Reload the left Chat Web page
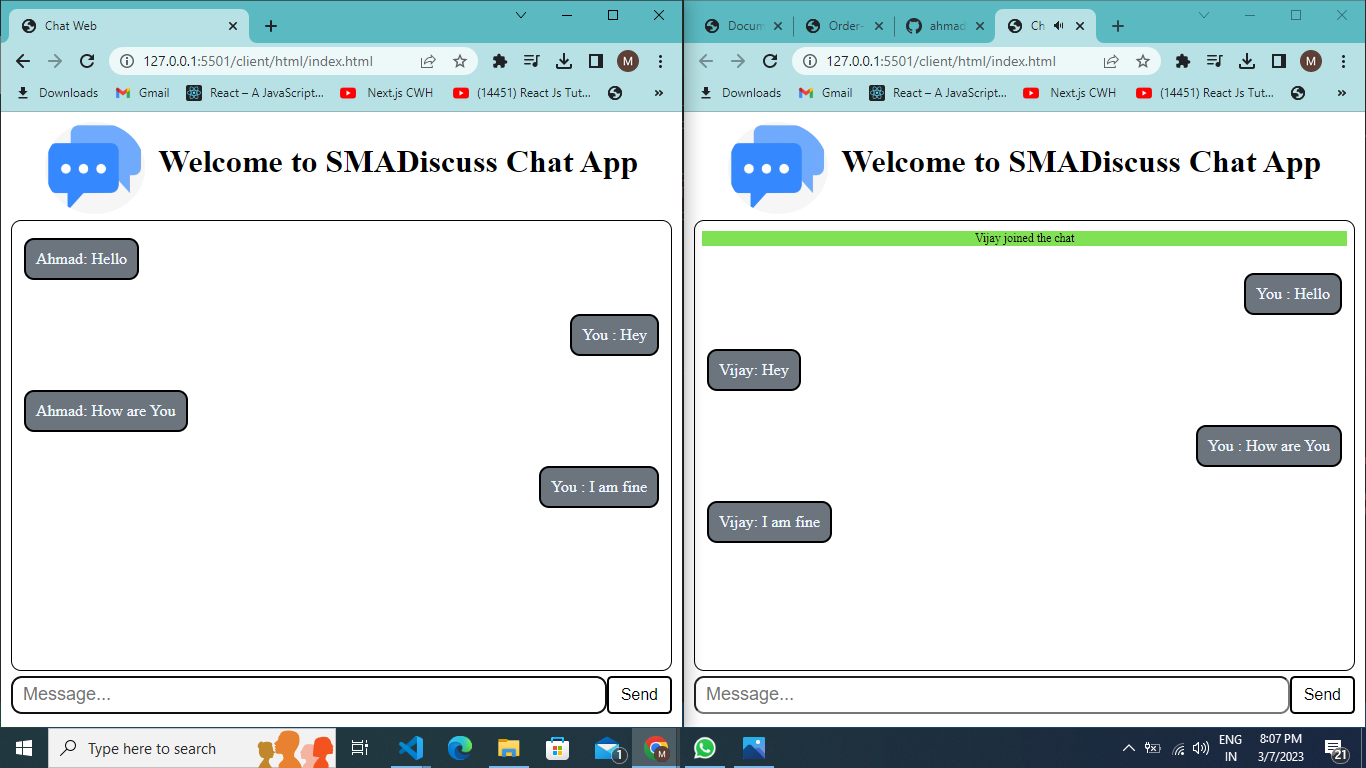The width and height of the screenshot is (1366, 768). pyautogui.click(x=87, y=61)
